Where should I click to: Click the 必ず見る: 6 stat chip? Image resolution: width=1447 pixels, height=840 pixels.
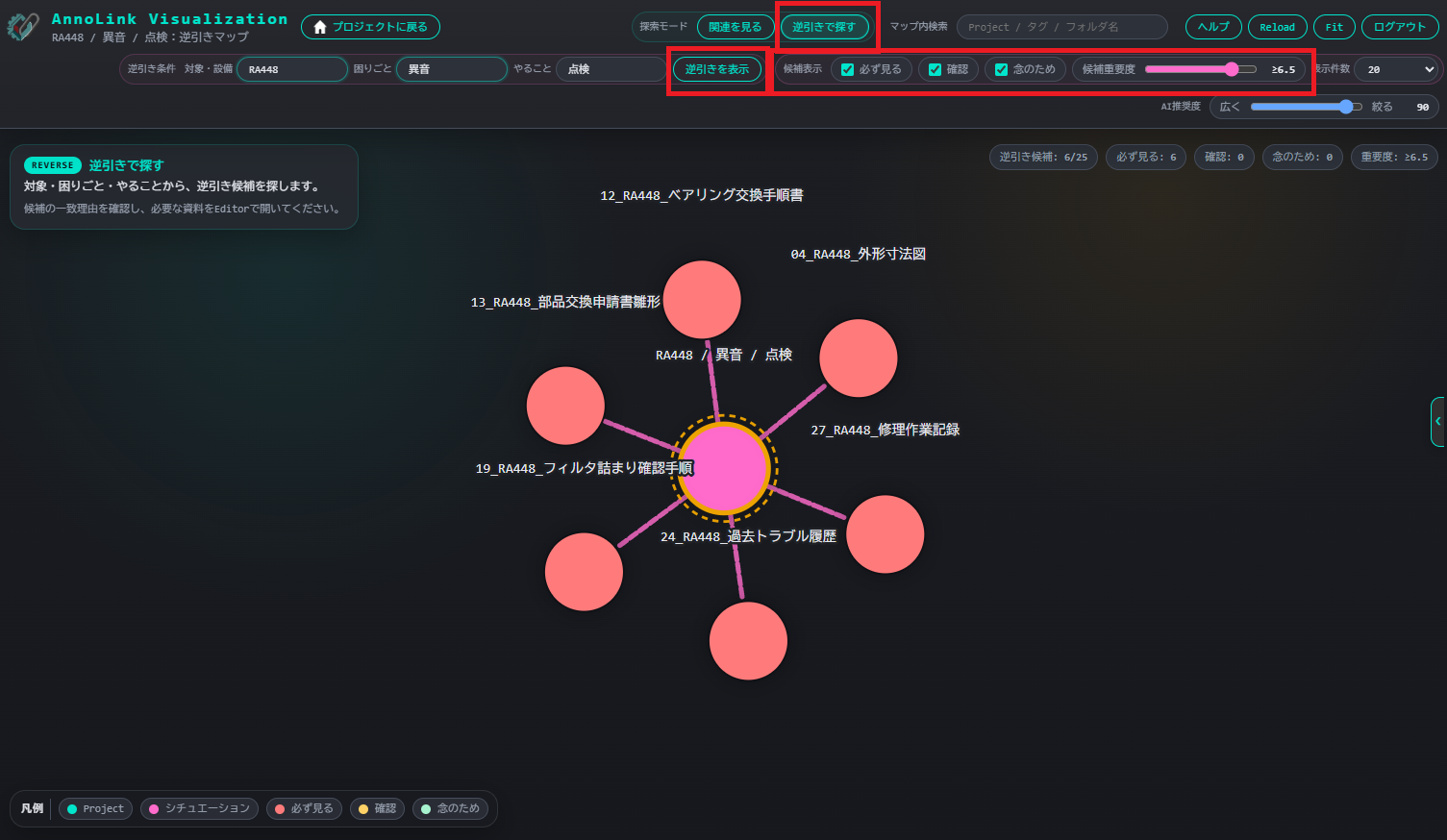[x=1146, y=157]
